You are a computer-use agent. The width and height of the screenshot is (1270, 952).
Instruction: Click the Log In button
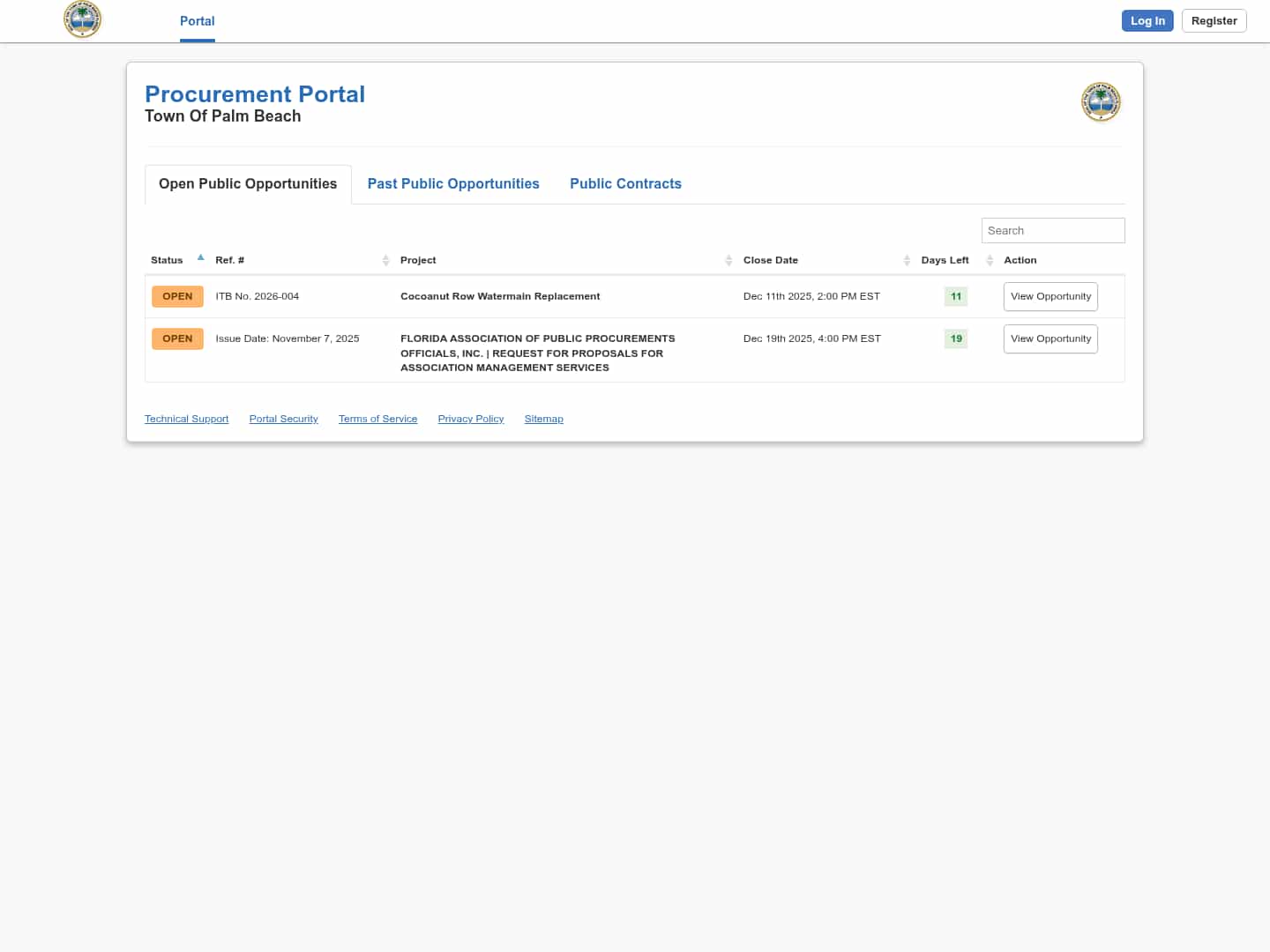[x=1147, y=20]
